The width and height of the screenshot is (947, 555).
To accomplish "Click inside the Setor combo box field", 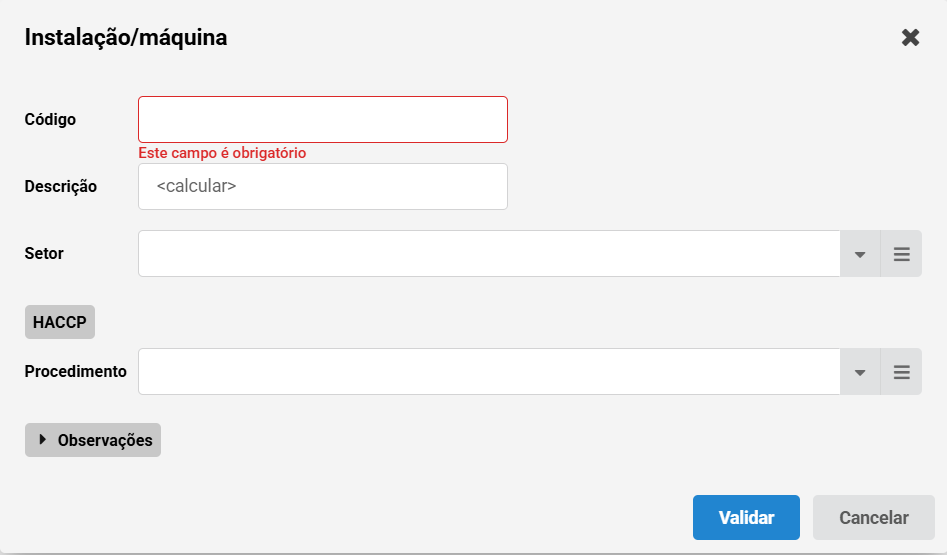I will click(x=489, y=254).
